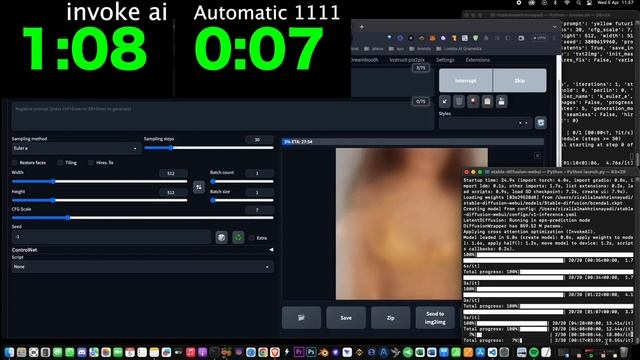The height and width of the screenshot is (360, 640).
Task: Tick the Extra seed checkbox
Action: coord(251,238)
